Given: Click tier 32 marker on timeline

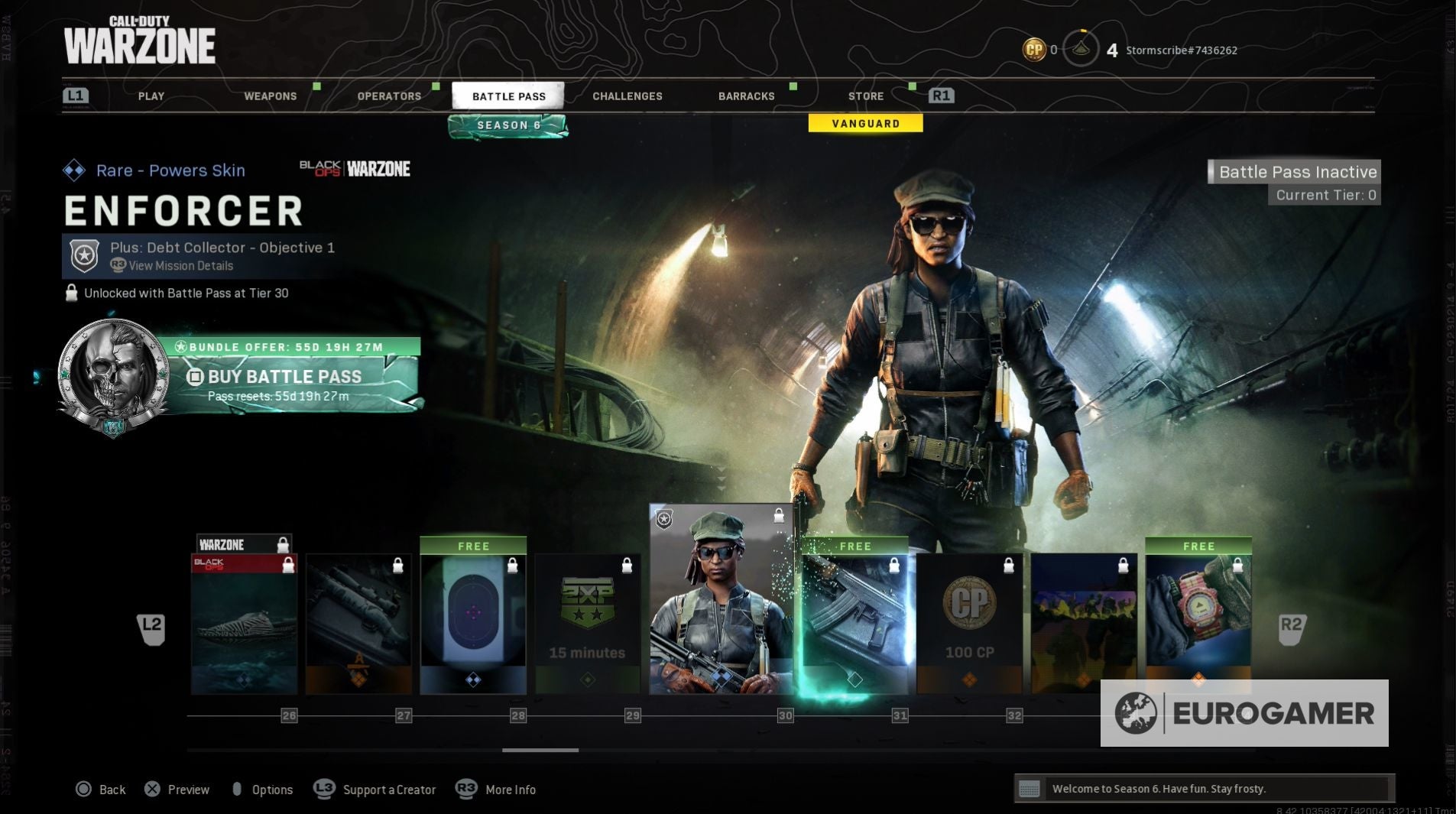Looking at the screenshot, I should [x=1014, y=715].
